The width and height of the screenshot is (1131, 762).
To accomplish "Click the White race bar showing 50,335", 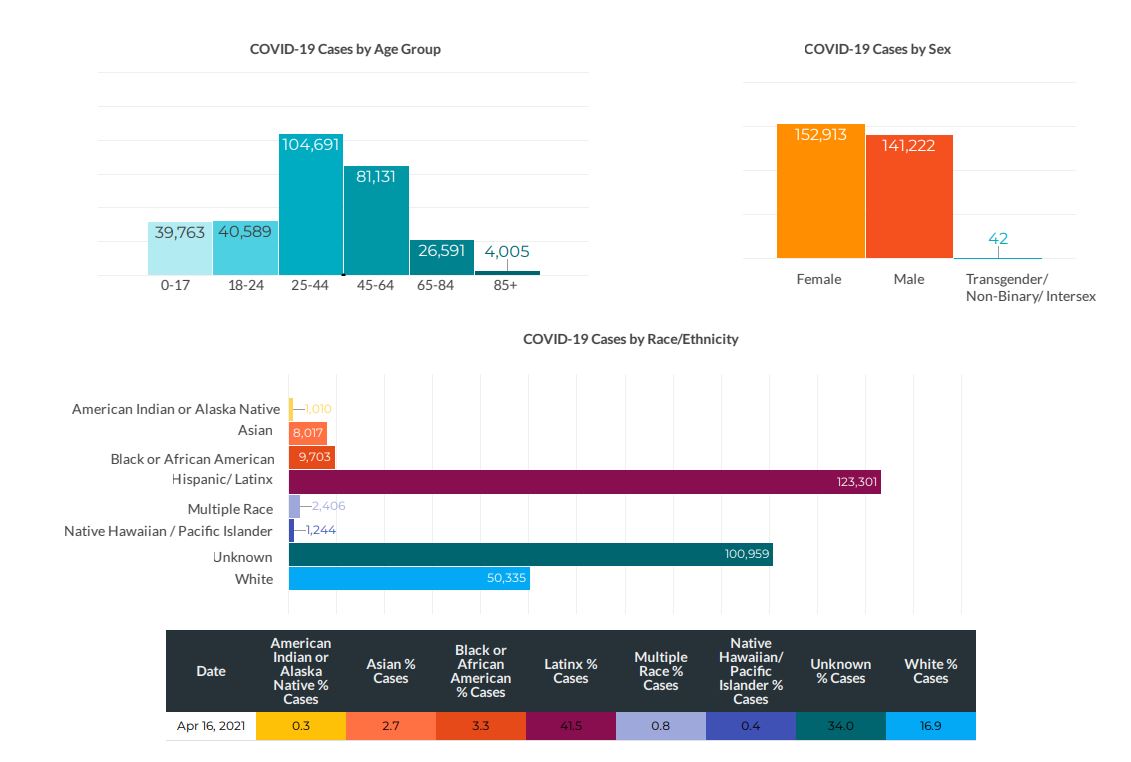I will tap(408, 579).
